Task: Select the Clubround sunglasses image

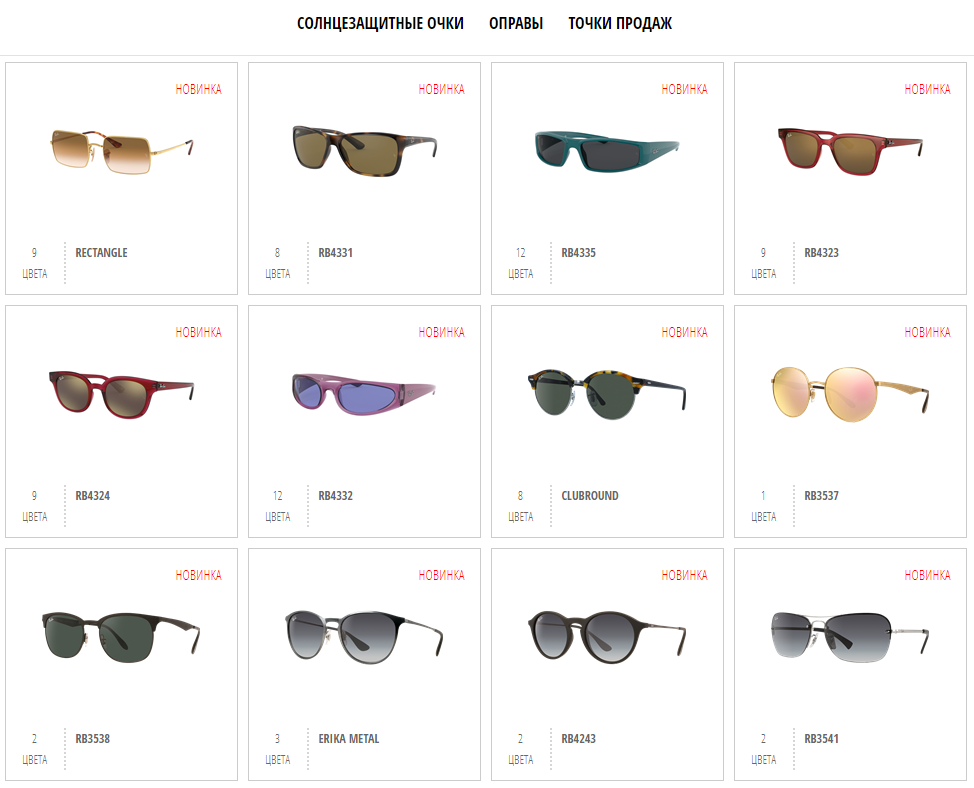Action: [x=607, y=394]
